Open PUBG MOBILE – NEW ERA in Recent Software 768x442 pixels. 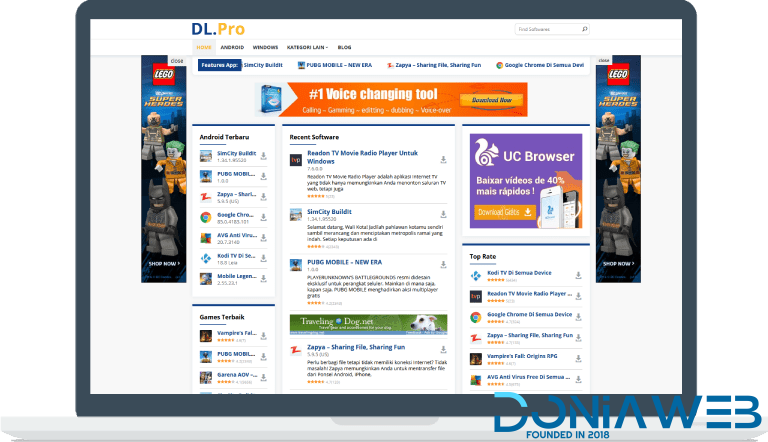344,262
